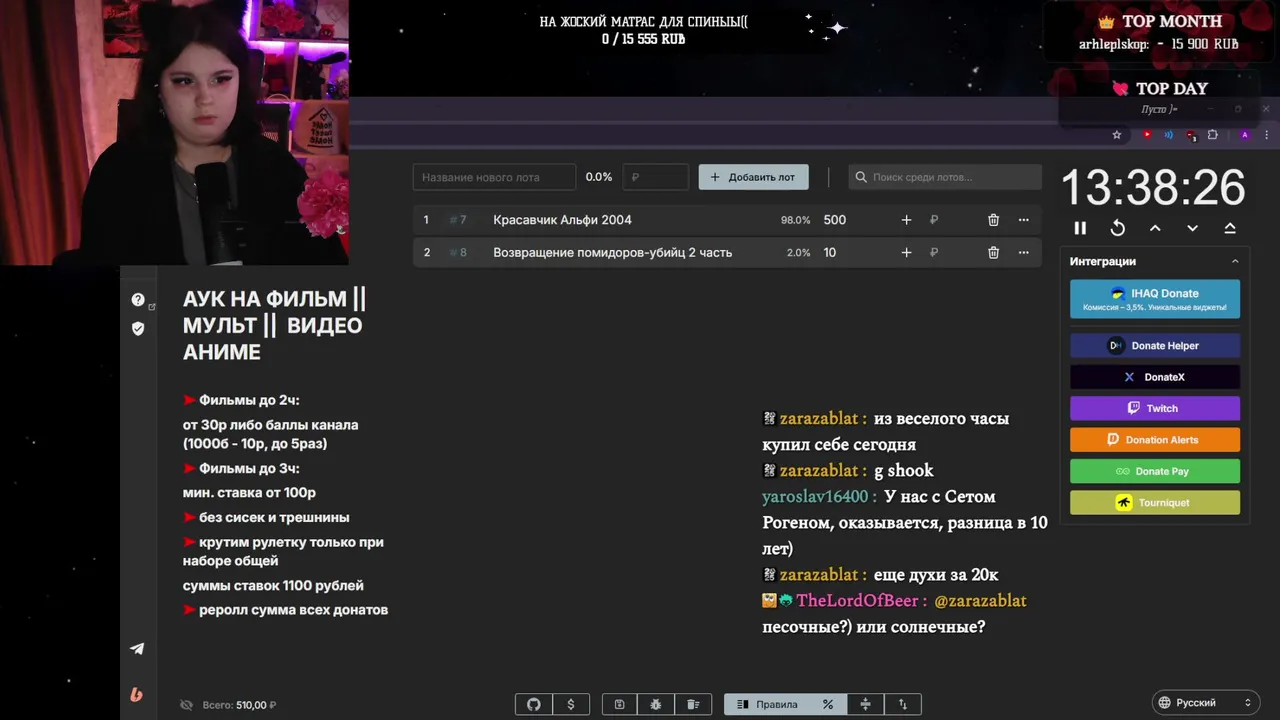Click the 98.0% value of Красавчик Альфи
1280x720 pixels.
coord(795,220)
